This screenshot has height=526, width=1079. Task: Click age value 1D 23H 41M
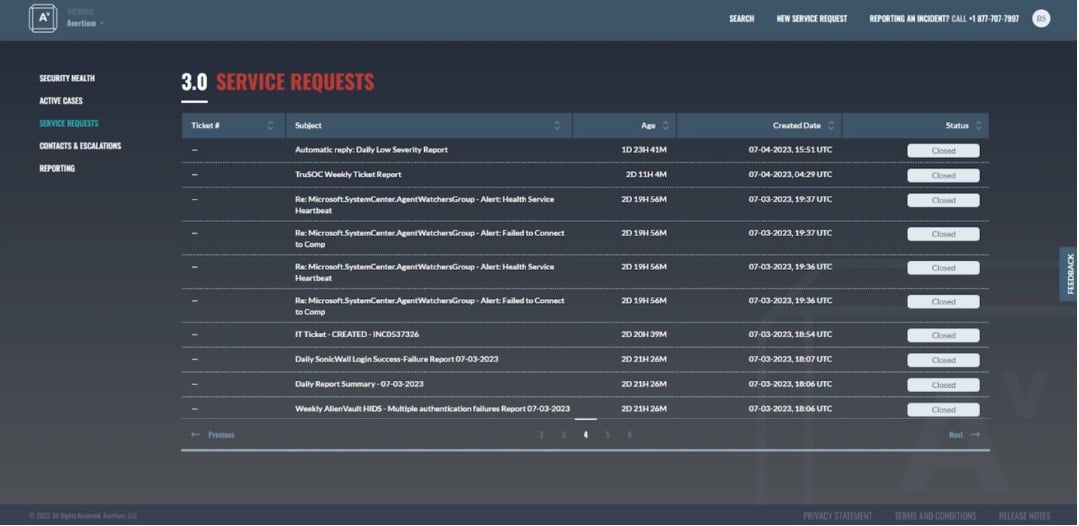click(644, 150)
